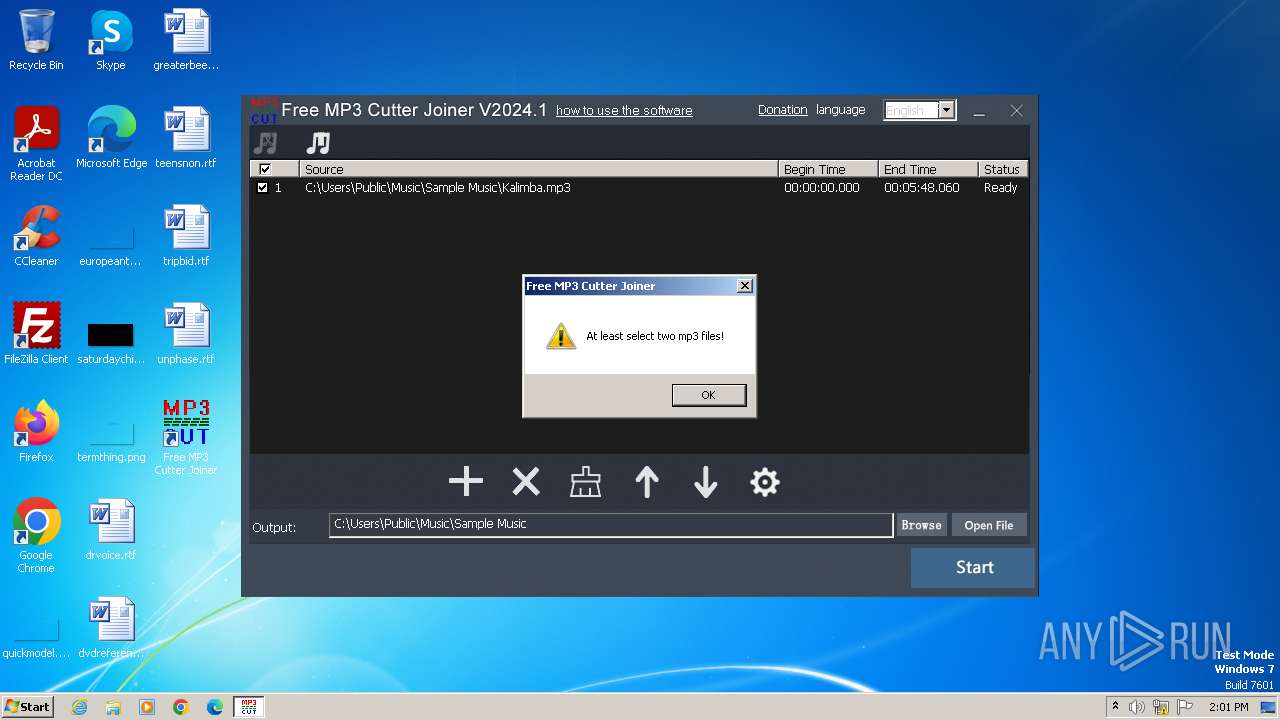Close the MP3 Cutter Joiner window

(x=1016, y=111)
